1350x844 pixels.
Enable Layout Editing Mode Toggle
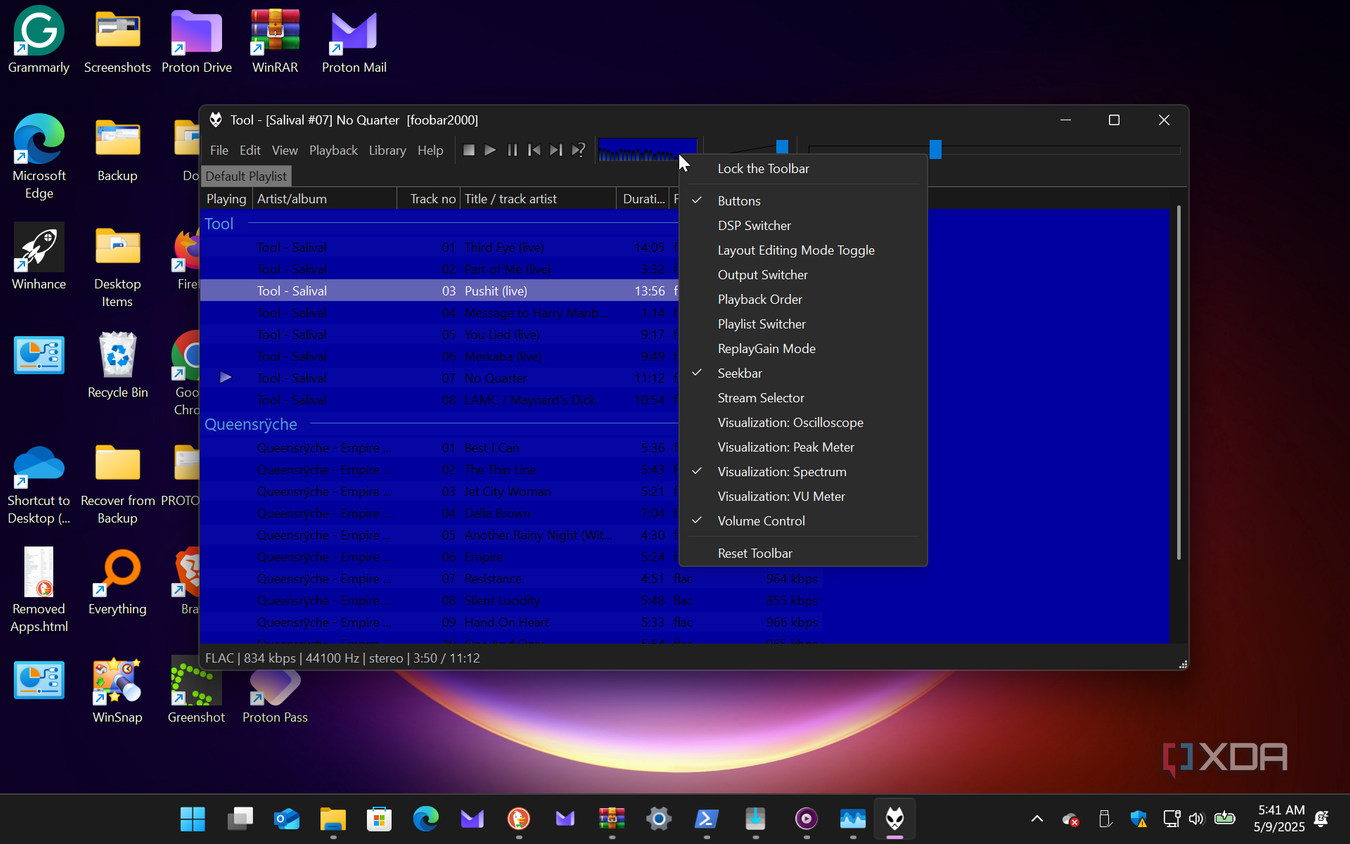click(803, 250)
